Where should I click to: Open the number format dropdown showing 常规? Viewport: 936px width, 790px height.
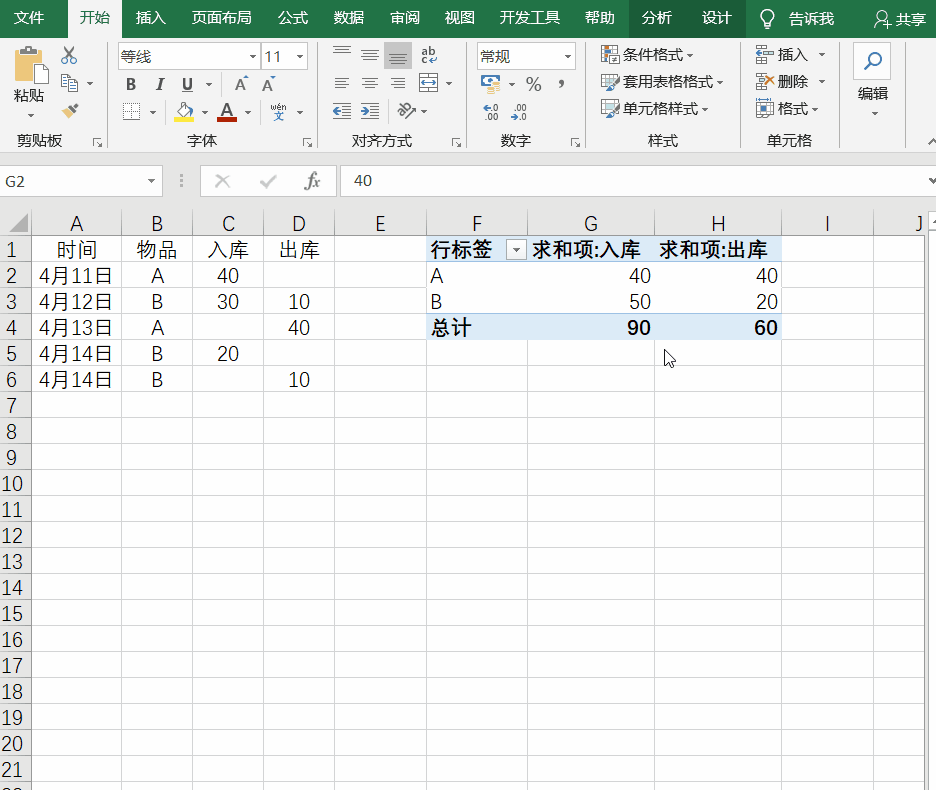click(566, 55)
